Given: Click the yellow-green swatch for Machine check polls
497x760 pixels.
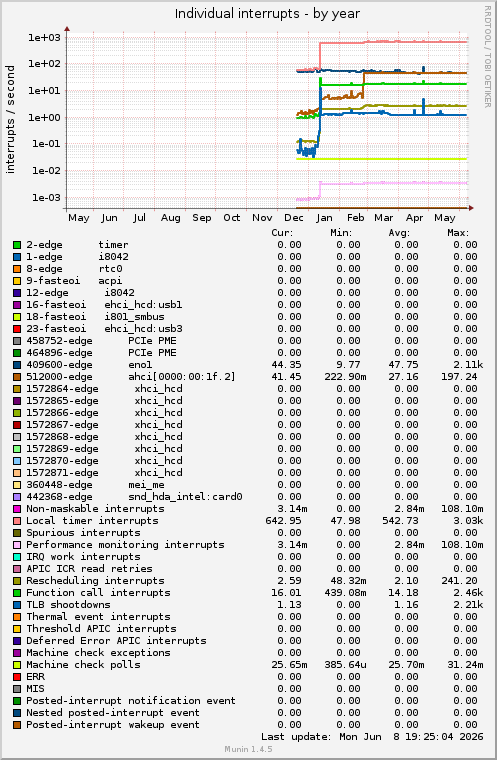Looking at the screenshot, I should tap(17, 665).
